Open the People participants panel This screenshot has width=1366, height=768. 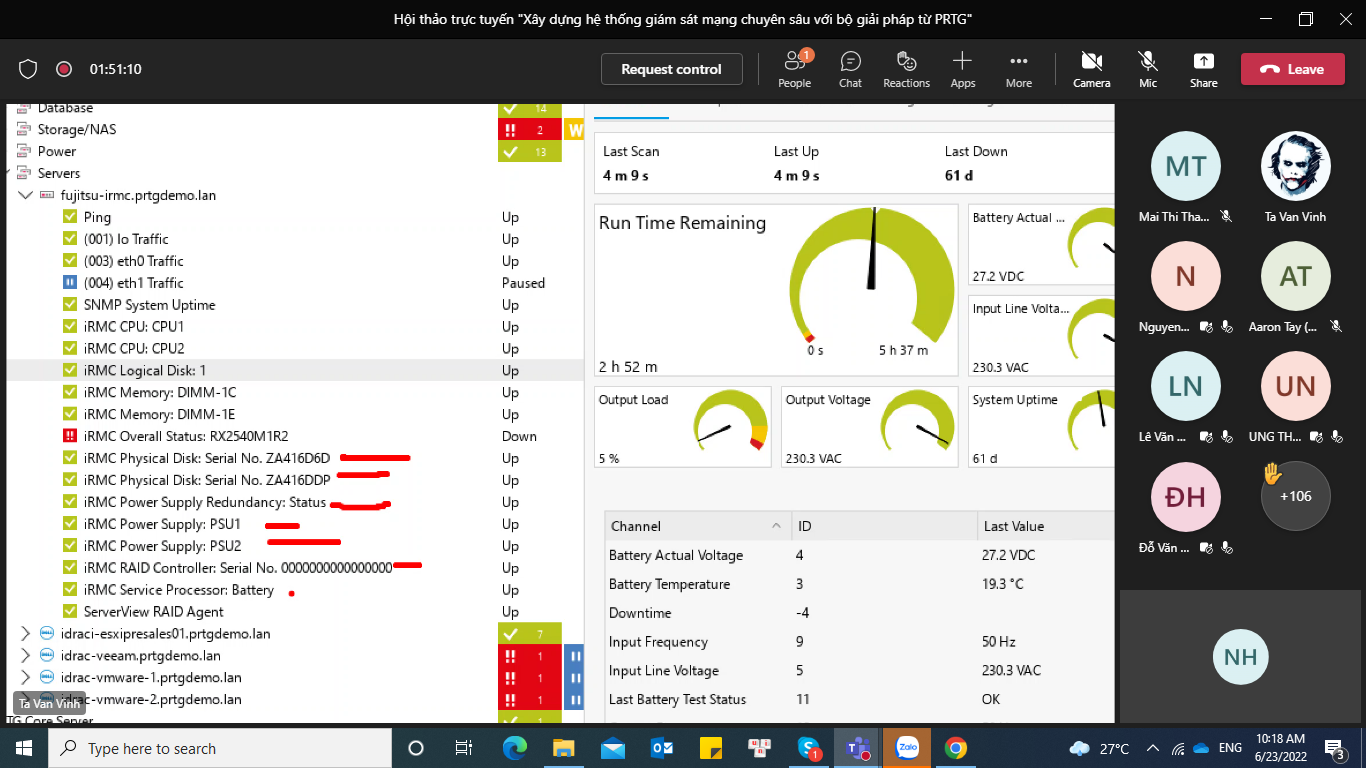tap(795, 69)
